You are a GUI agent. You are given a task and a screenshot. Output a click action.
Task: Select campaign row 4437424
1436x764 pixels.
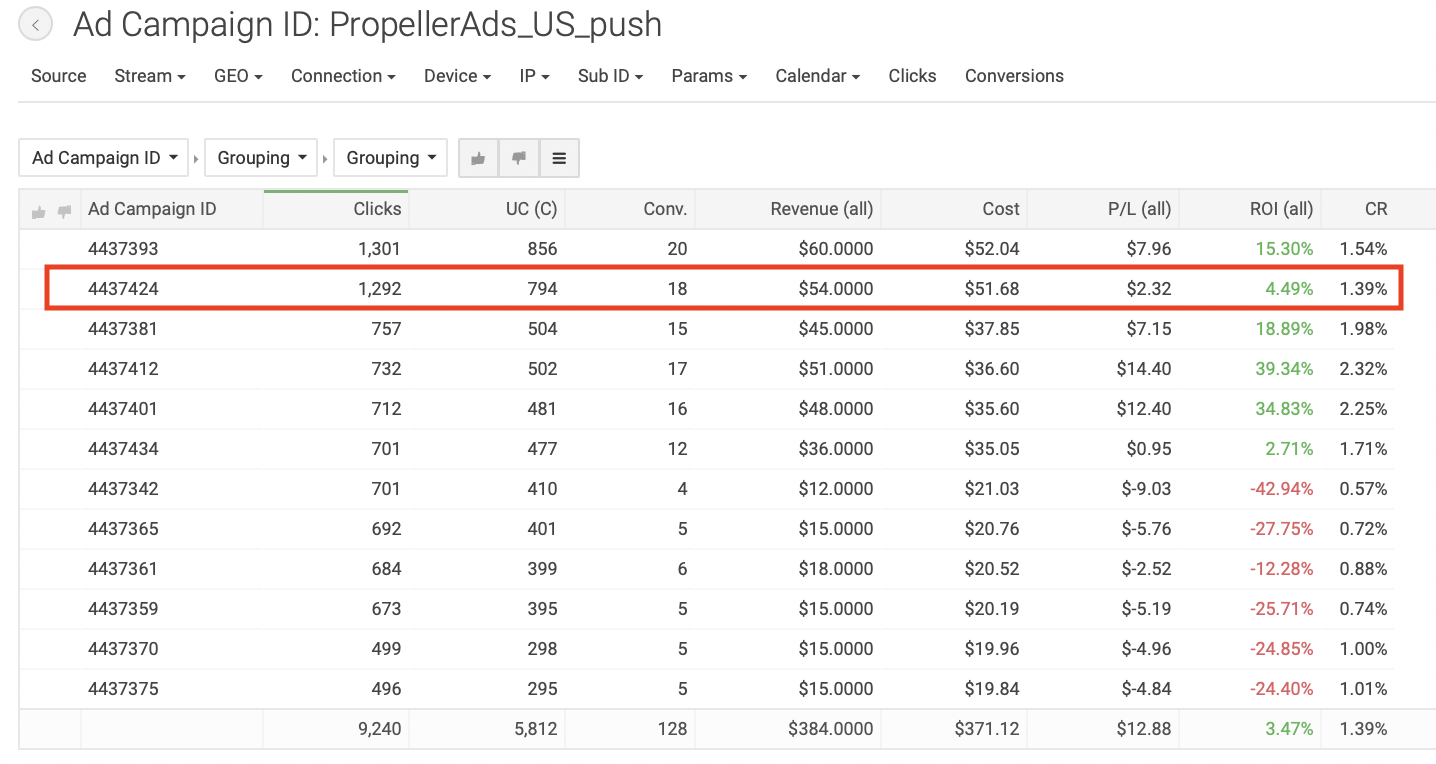[124, 289]
